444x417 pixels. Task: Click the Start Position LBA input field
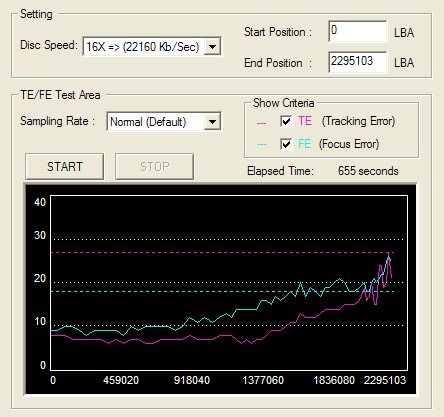(x=358, y=31)
